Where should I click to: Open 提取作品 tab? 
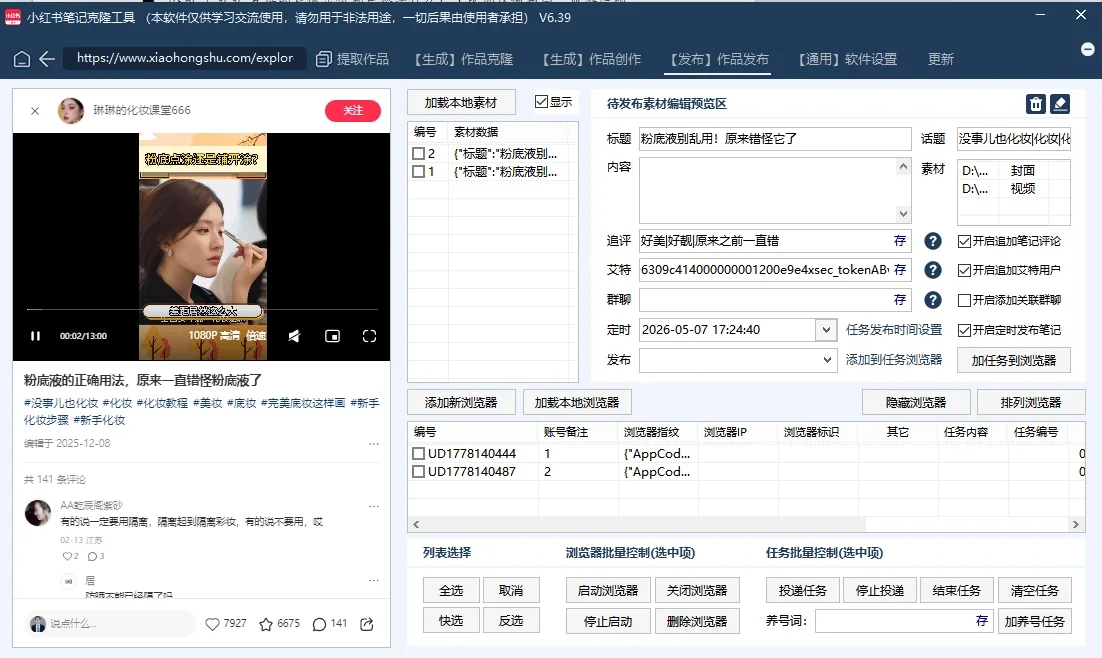(352, 59)
